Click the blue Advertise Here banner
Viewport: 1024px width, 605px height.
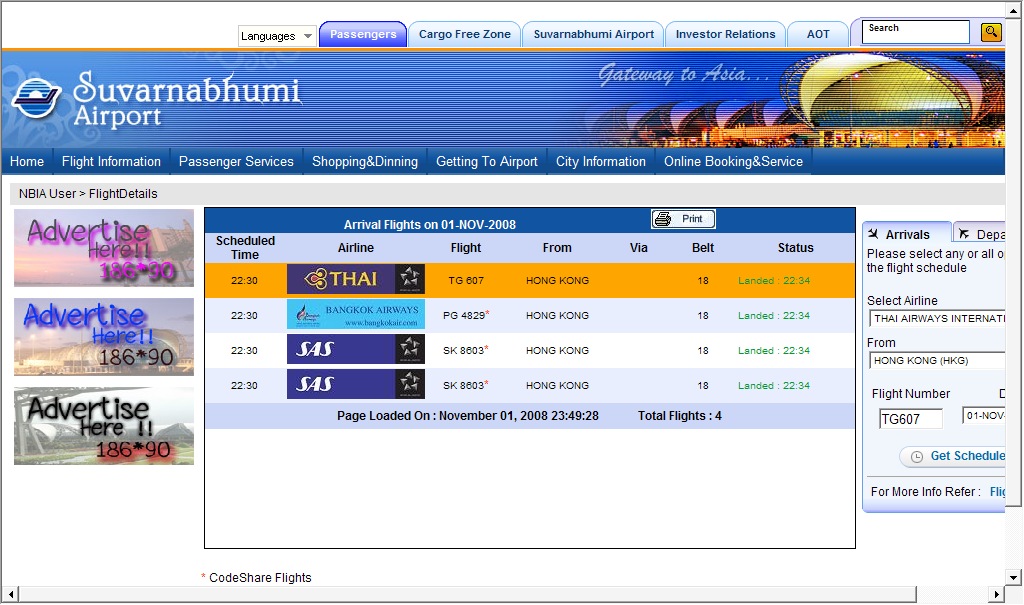(104, 336)
